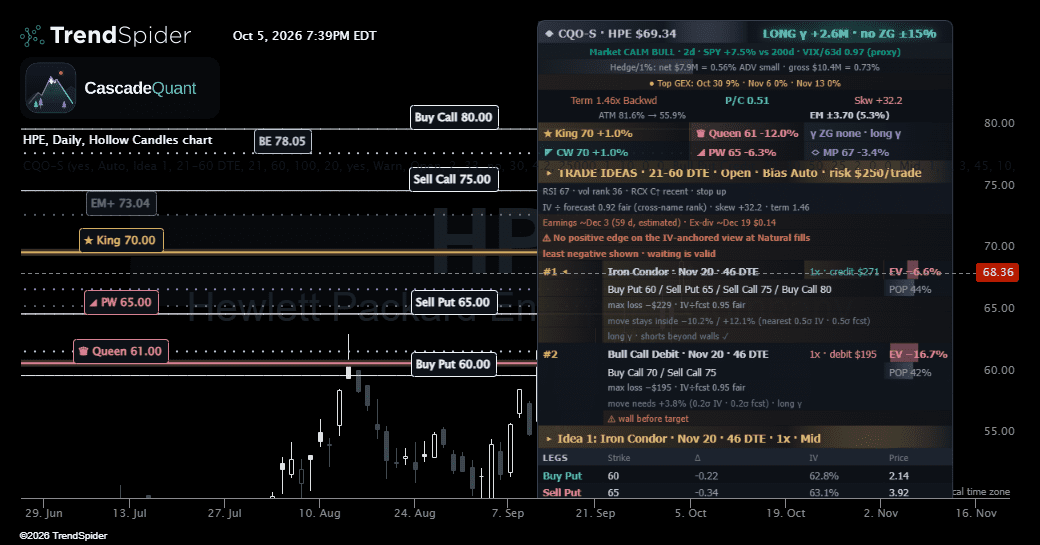Screen dimensions: 1040x545
Task: Click the P/C 0.51 value
Action: (x=747, y=101)
